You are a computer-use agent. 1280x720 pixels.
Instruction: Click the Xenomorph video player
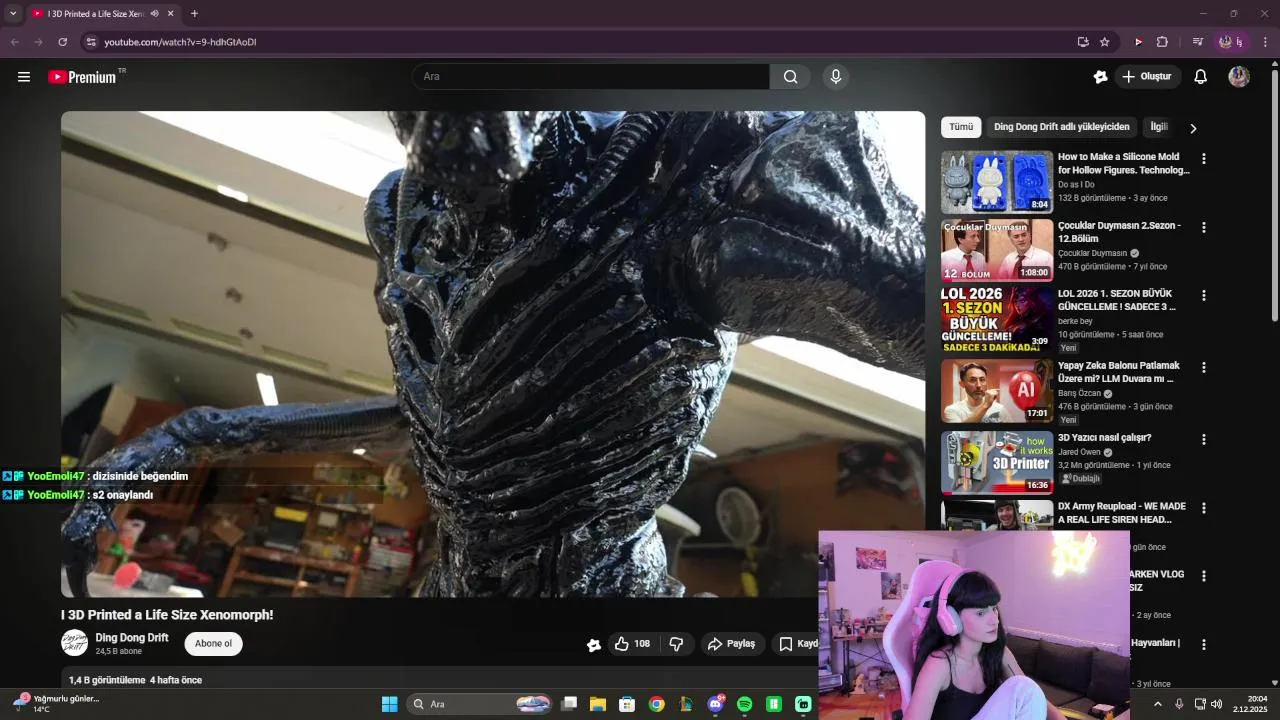(x=493, y=354)
